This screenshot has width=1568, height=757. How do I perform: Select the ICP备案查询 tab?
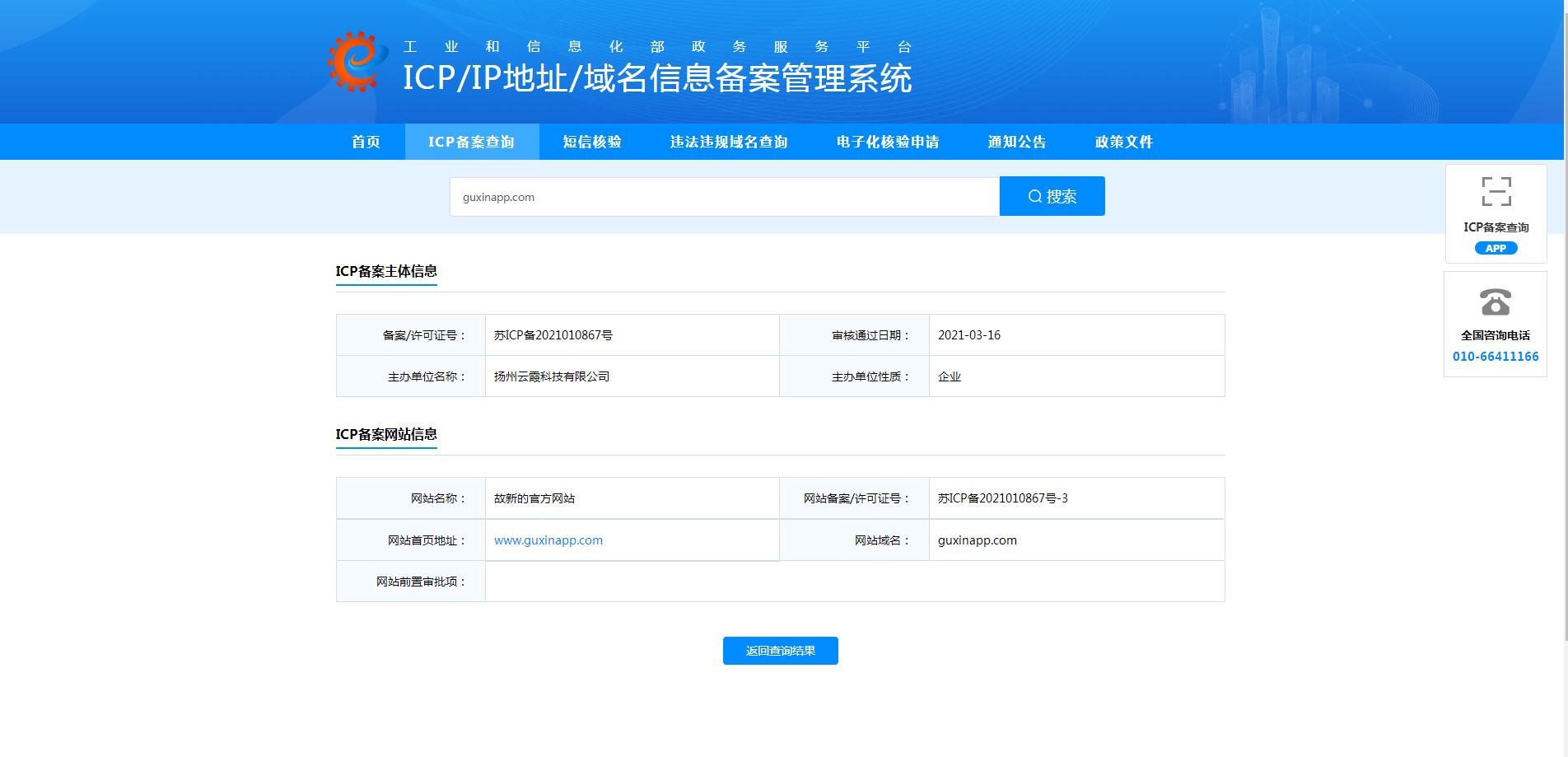coord(472,142)
